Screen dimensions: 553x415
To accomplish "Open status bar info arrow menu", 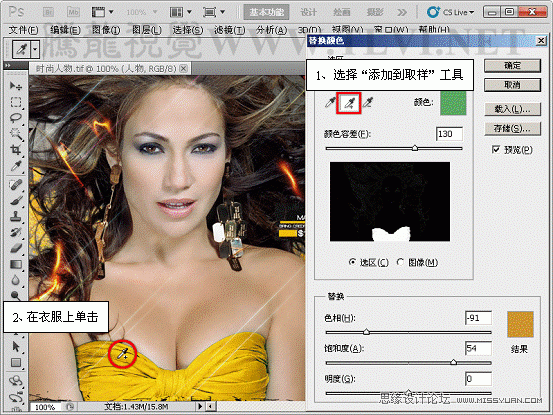I will [x=200, y=406].
